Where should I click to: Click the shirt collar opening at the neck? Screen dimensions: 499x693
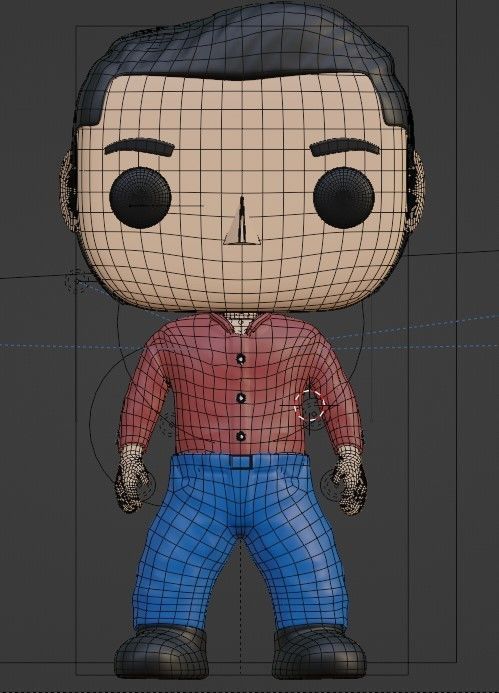[240, 321]
